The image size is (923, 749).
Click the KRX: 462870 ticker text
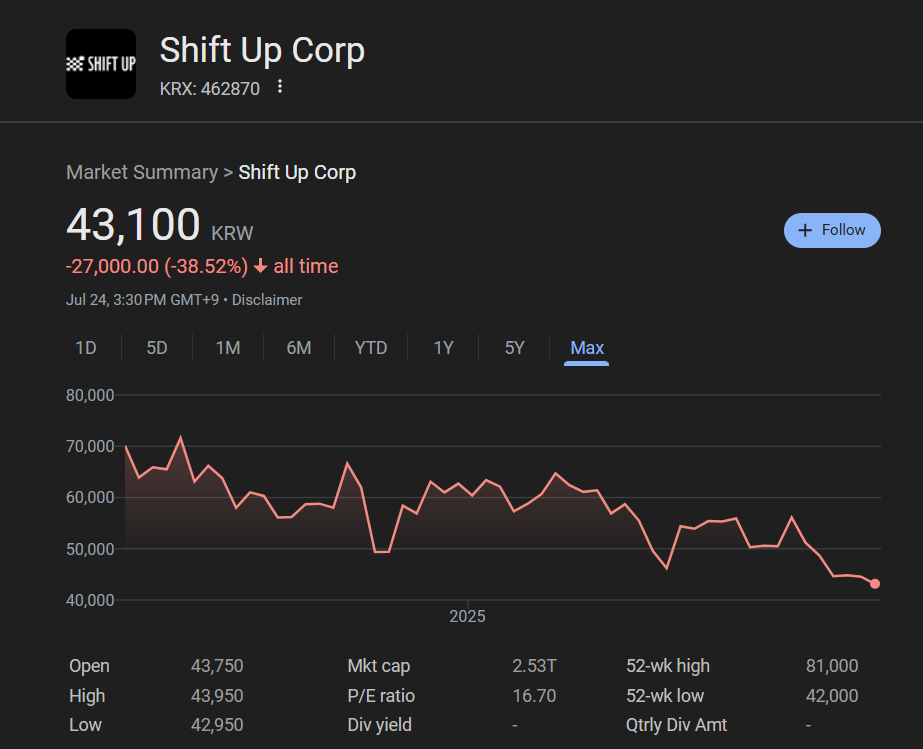pos(210,89)
